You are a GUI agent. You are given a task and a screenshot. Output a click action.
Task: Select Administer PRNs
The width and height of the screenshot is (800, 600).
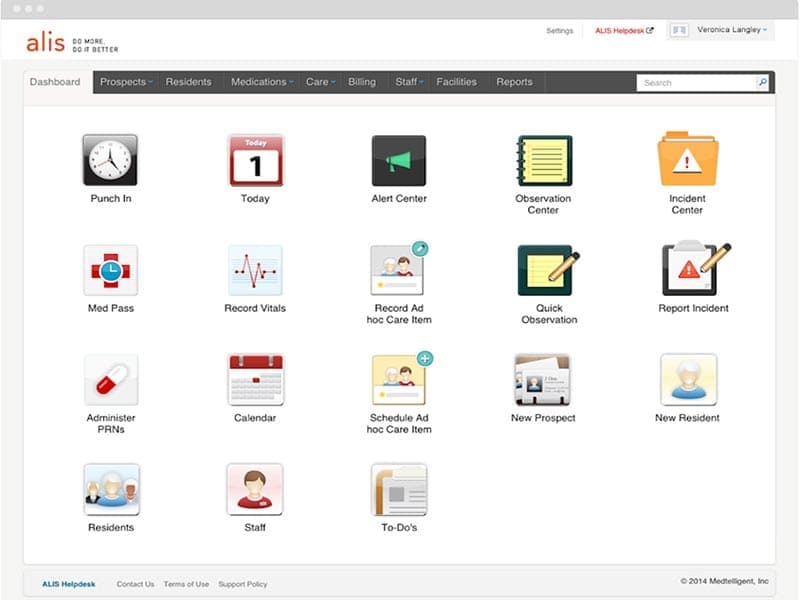click(111, 380)
